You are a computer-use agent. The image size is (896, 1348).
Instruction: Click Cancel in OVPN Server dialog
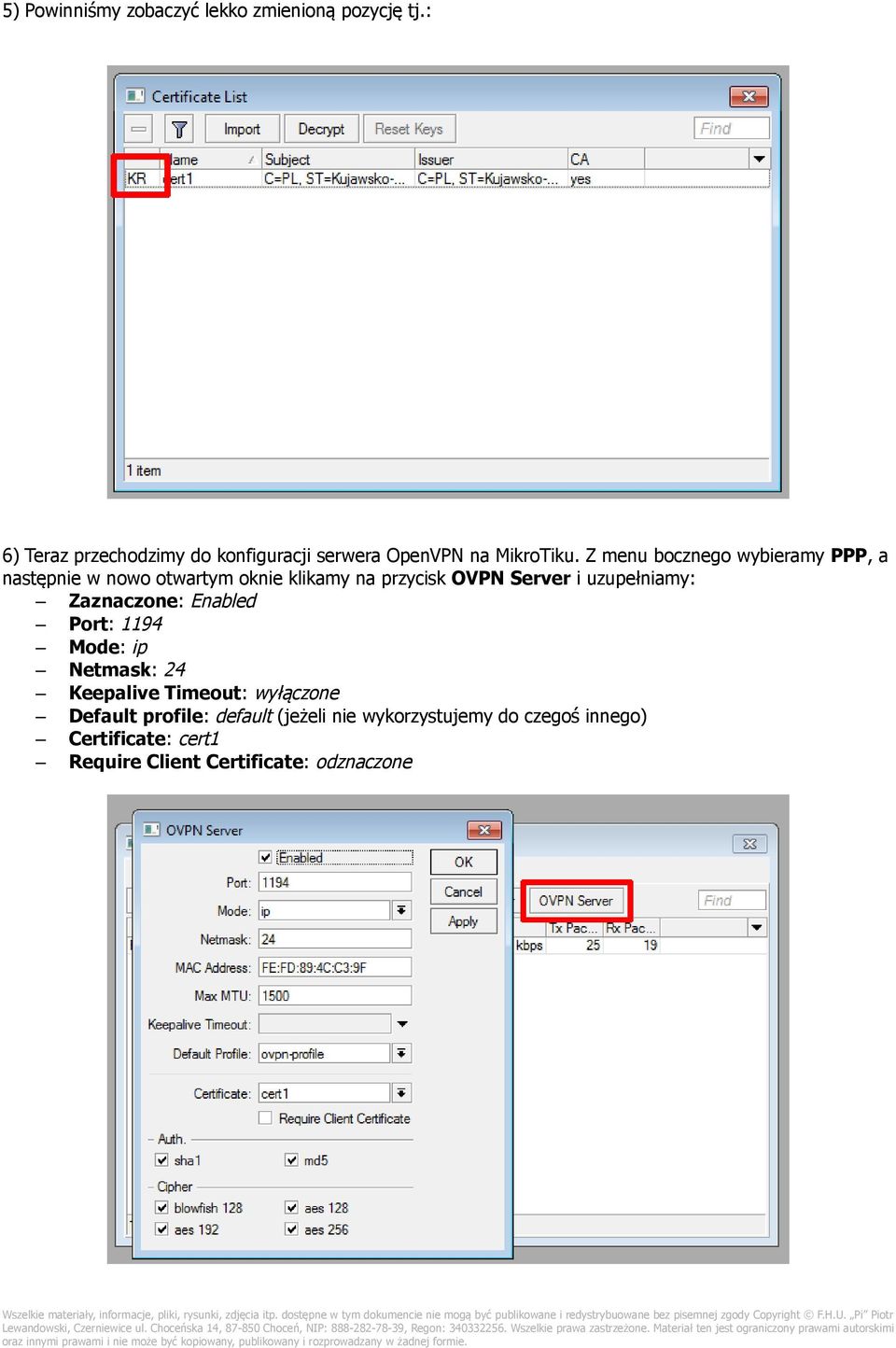click(464, 892)
